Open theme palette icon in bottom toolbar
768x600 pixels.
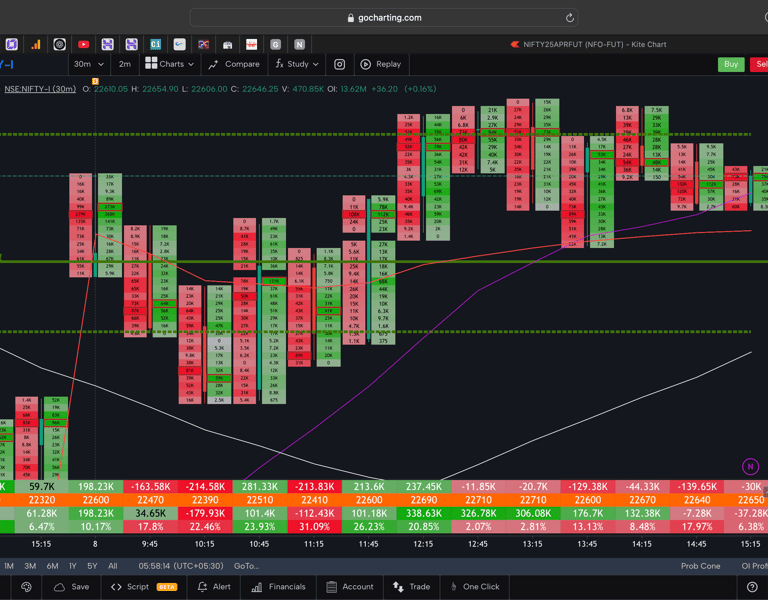(26, 587)
